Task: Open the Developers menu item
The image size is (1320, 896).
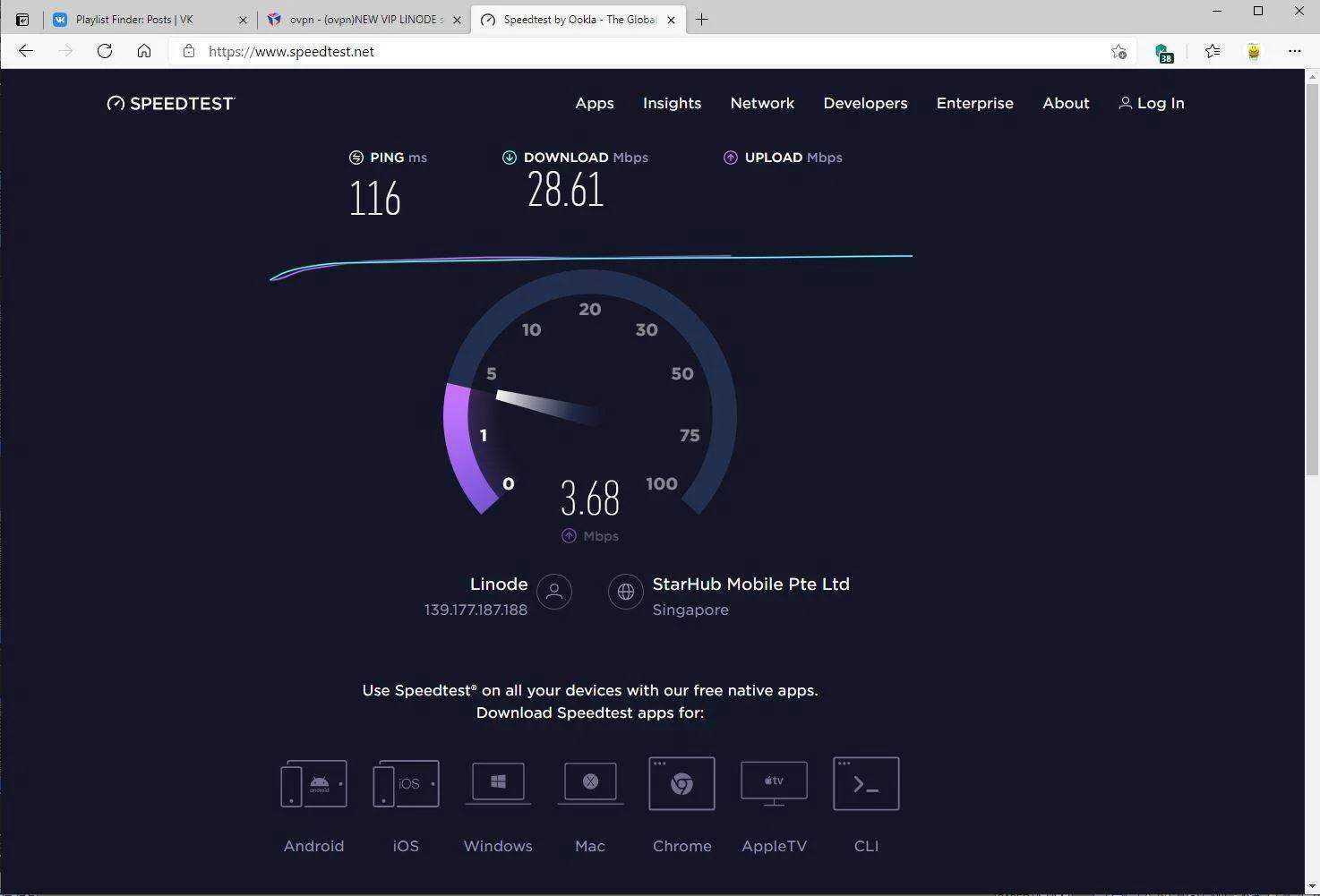Action: pyautogui.click(x=865, y=104)
